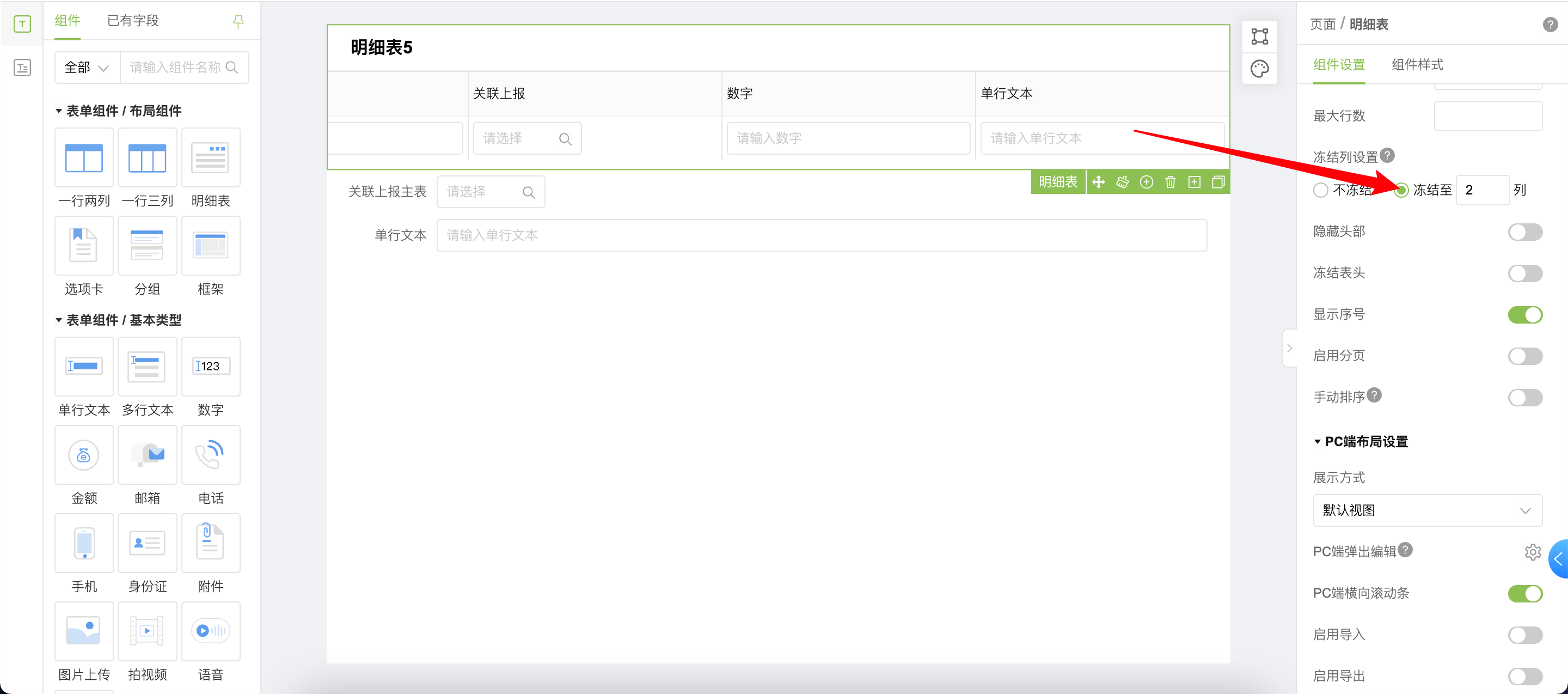
Task: Select the 附件 component
Action: point(211,543)
